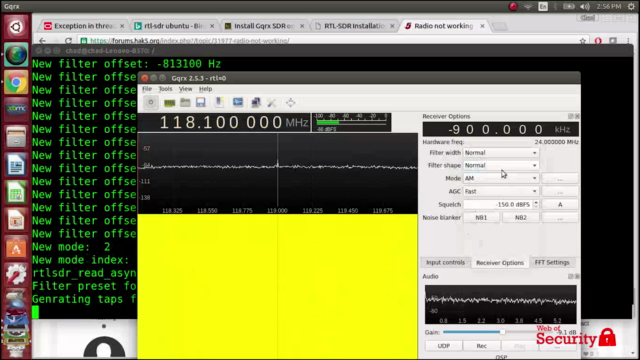Open Ubuntu Software Center launcher icon

pyautogui.click(x=16, y=248)
